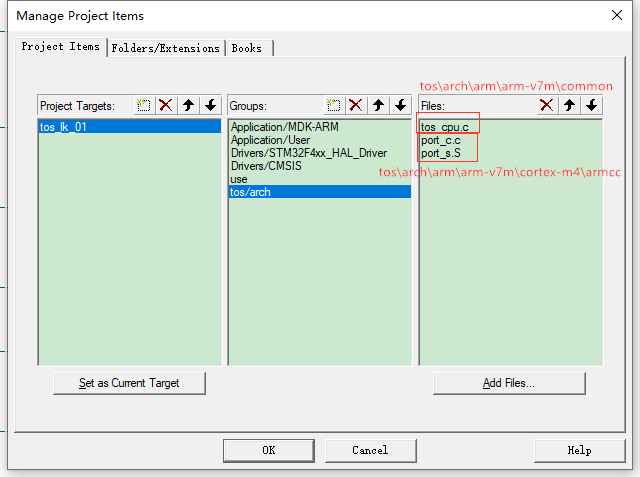Select the use group
Image resolution: width=640 pixels, height=477 pixels.
[x=320, y=179]
